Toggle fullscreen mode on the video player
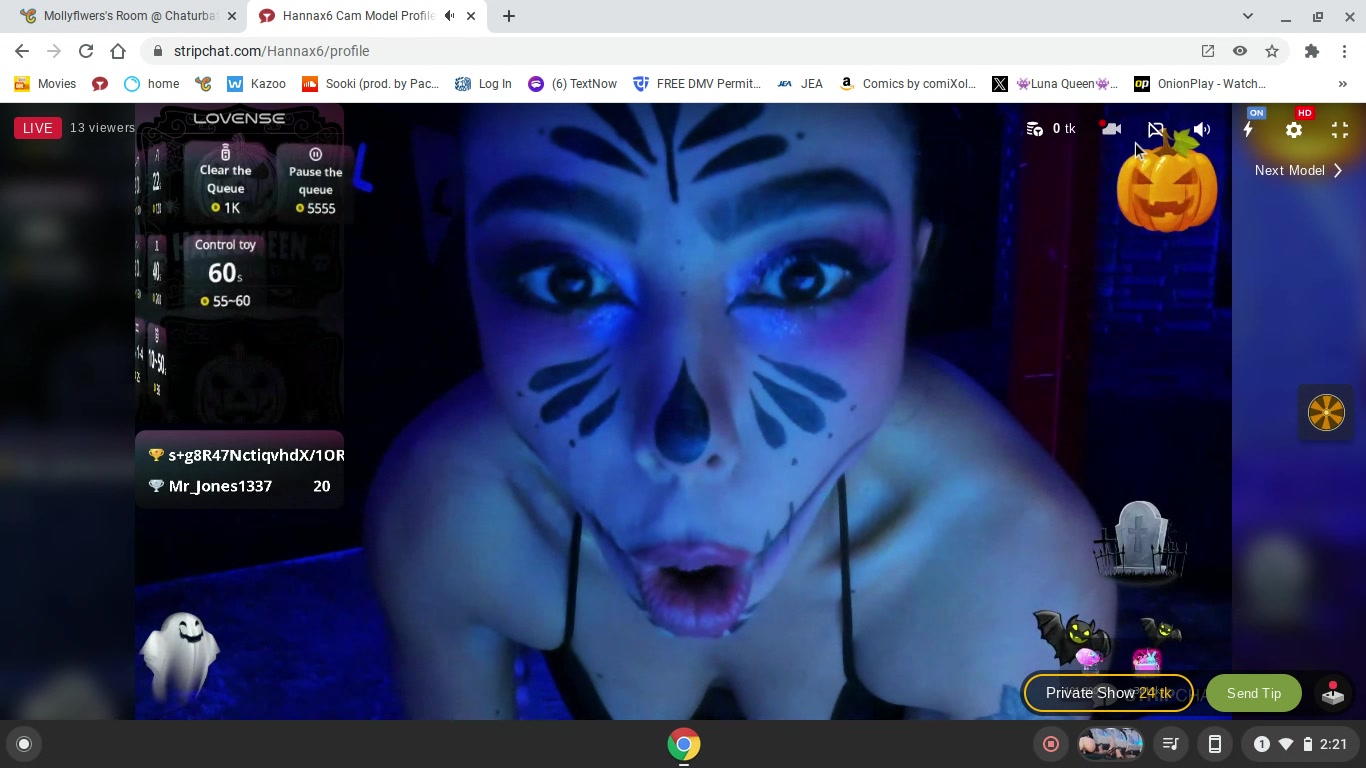This screenshot has height=768, width=1366. point(1340,130)
